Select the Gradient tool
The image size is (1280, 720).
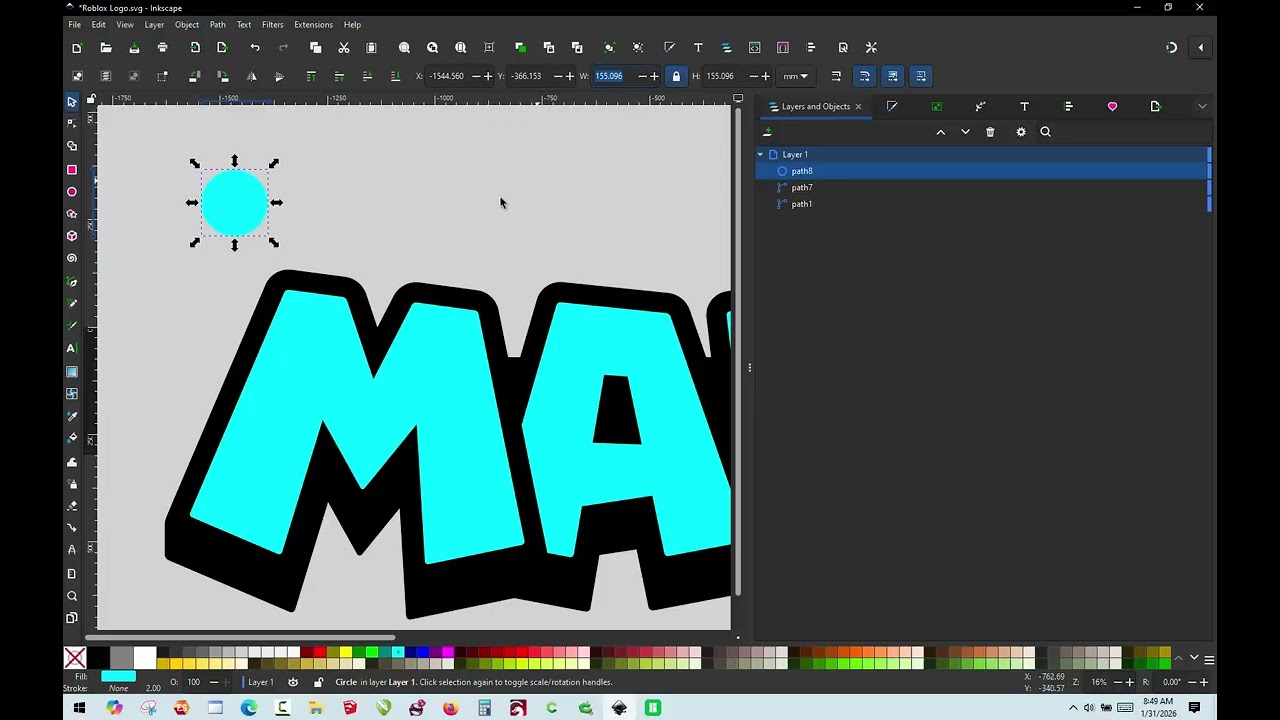click(72, 372)
